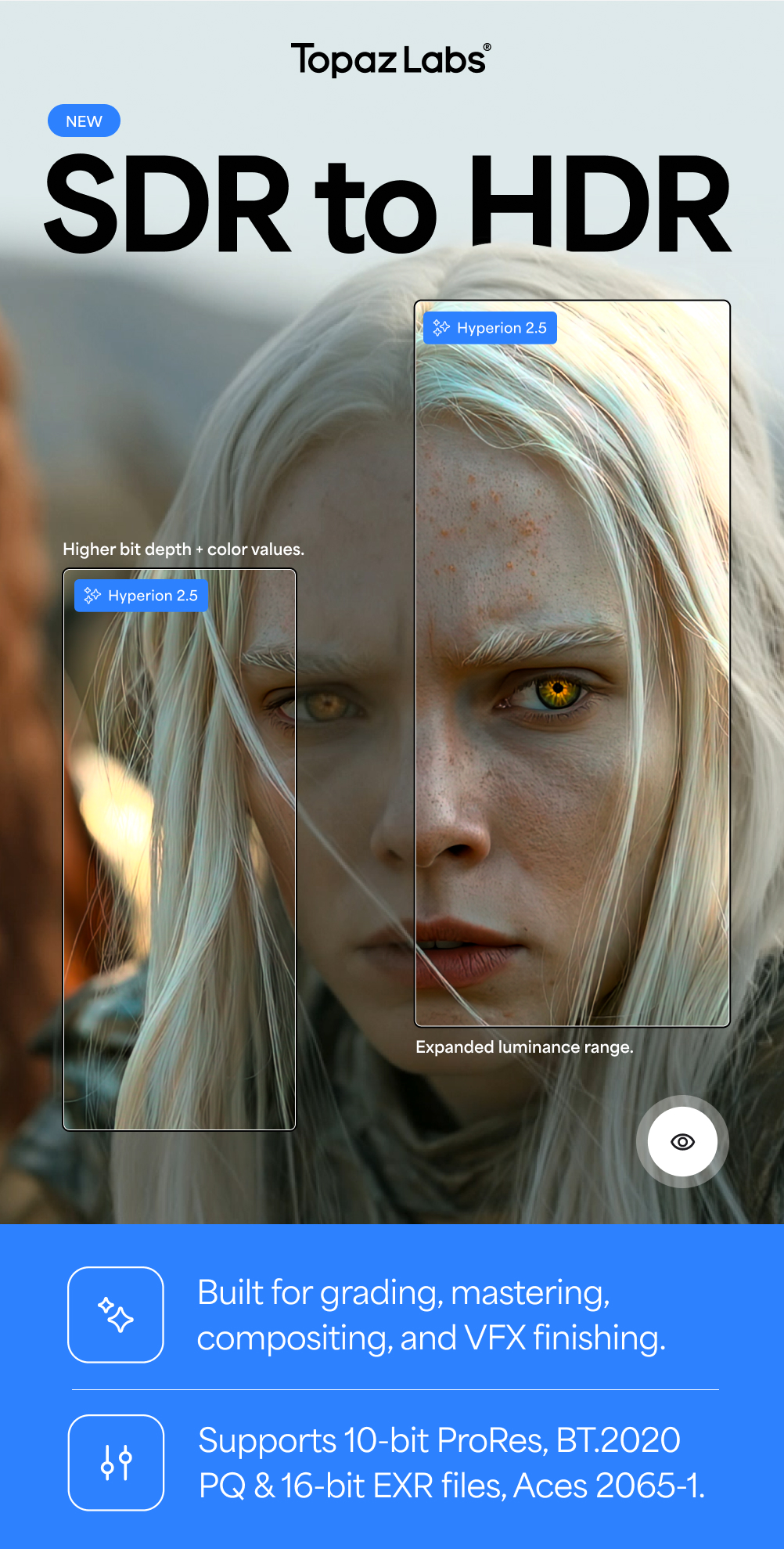Click the left hair close-up preview panel

coord(179,849)
